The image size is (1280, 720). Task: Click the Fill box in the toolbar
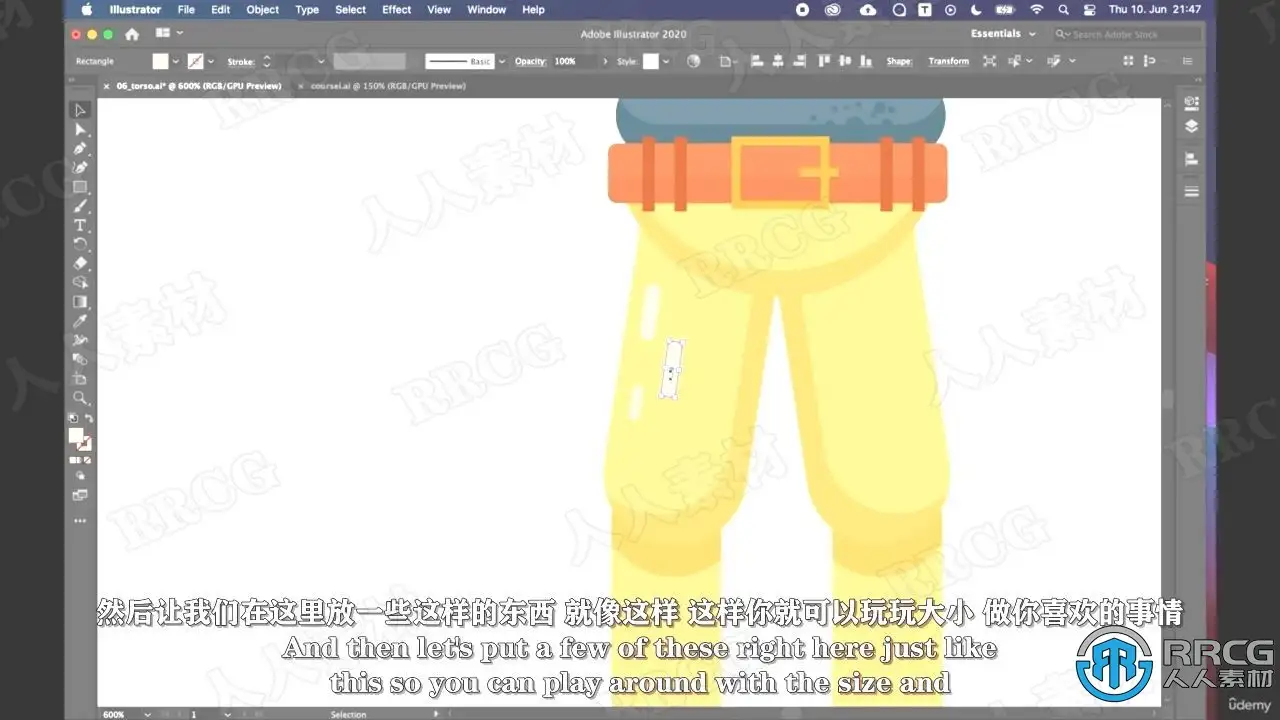pyautogui.click(x=76, y=435)
